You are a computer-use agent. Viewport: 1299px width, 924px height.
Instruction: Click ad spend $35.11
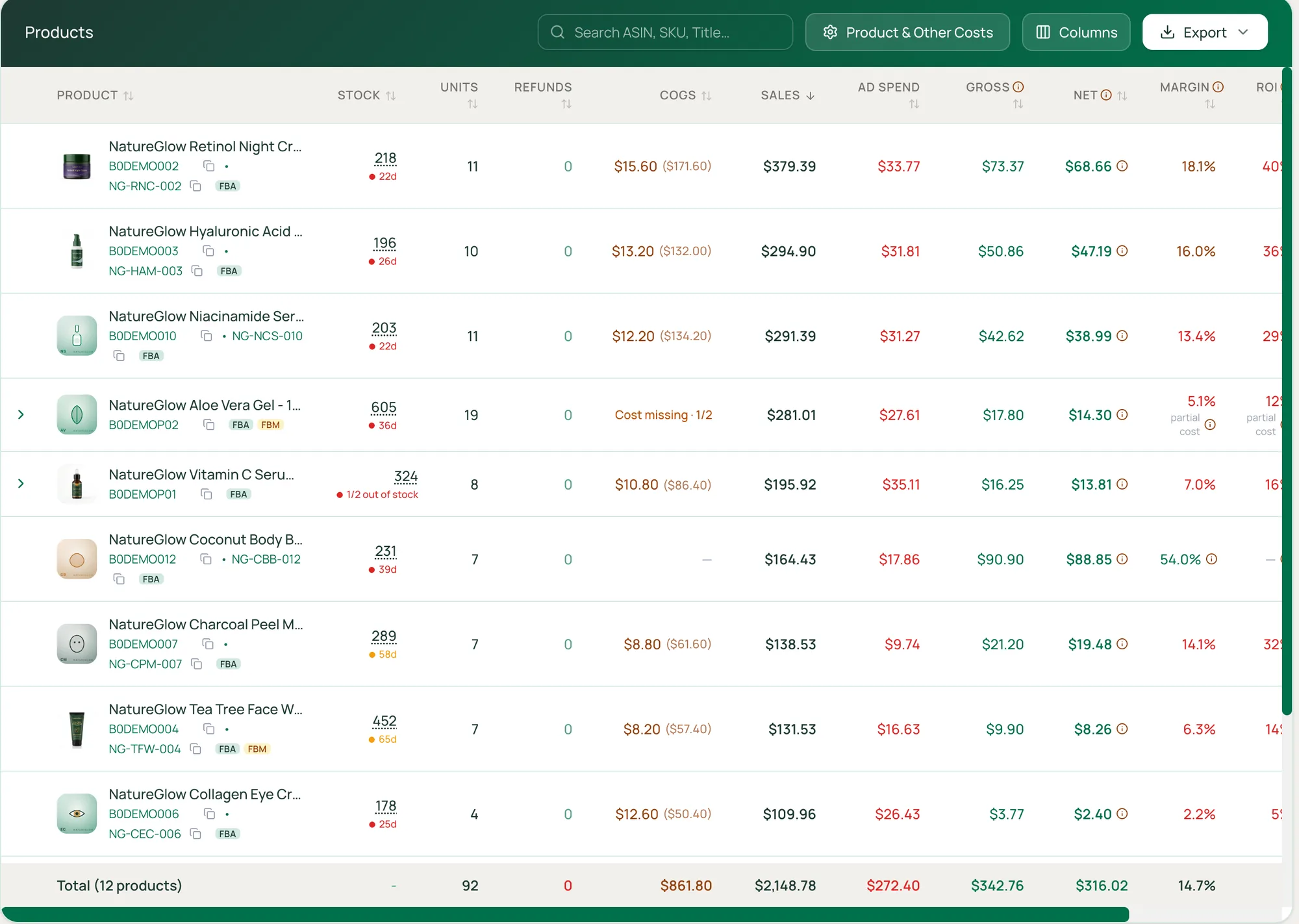901,484
